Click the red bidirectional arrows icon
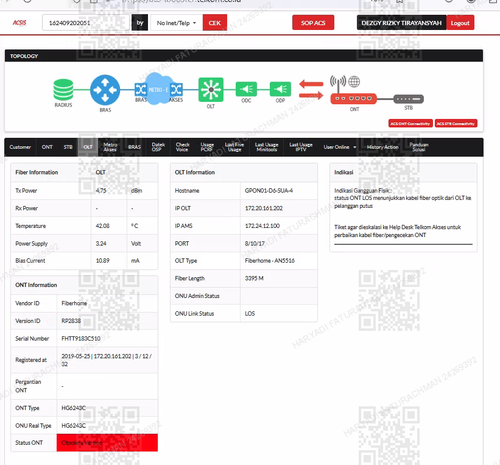The width and height of the screenshot is (500, 465). point(311,89)
